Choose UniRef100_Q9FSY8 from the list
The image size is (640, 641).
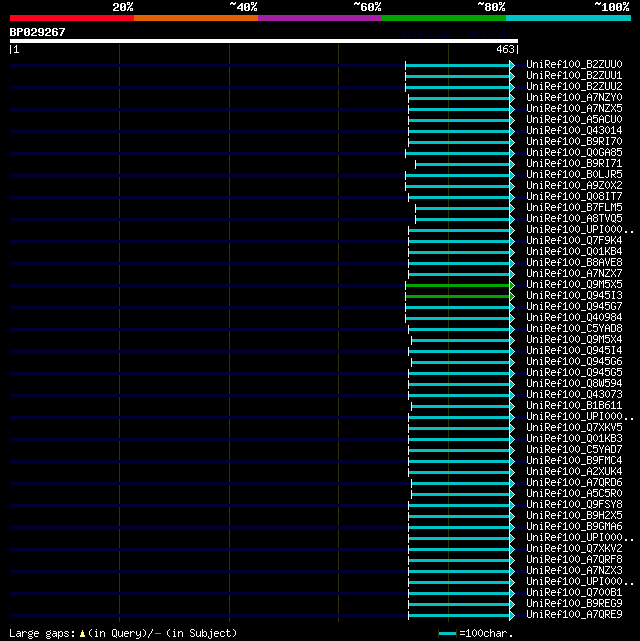[574, 505]
